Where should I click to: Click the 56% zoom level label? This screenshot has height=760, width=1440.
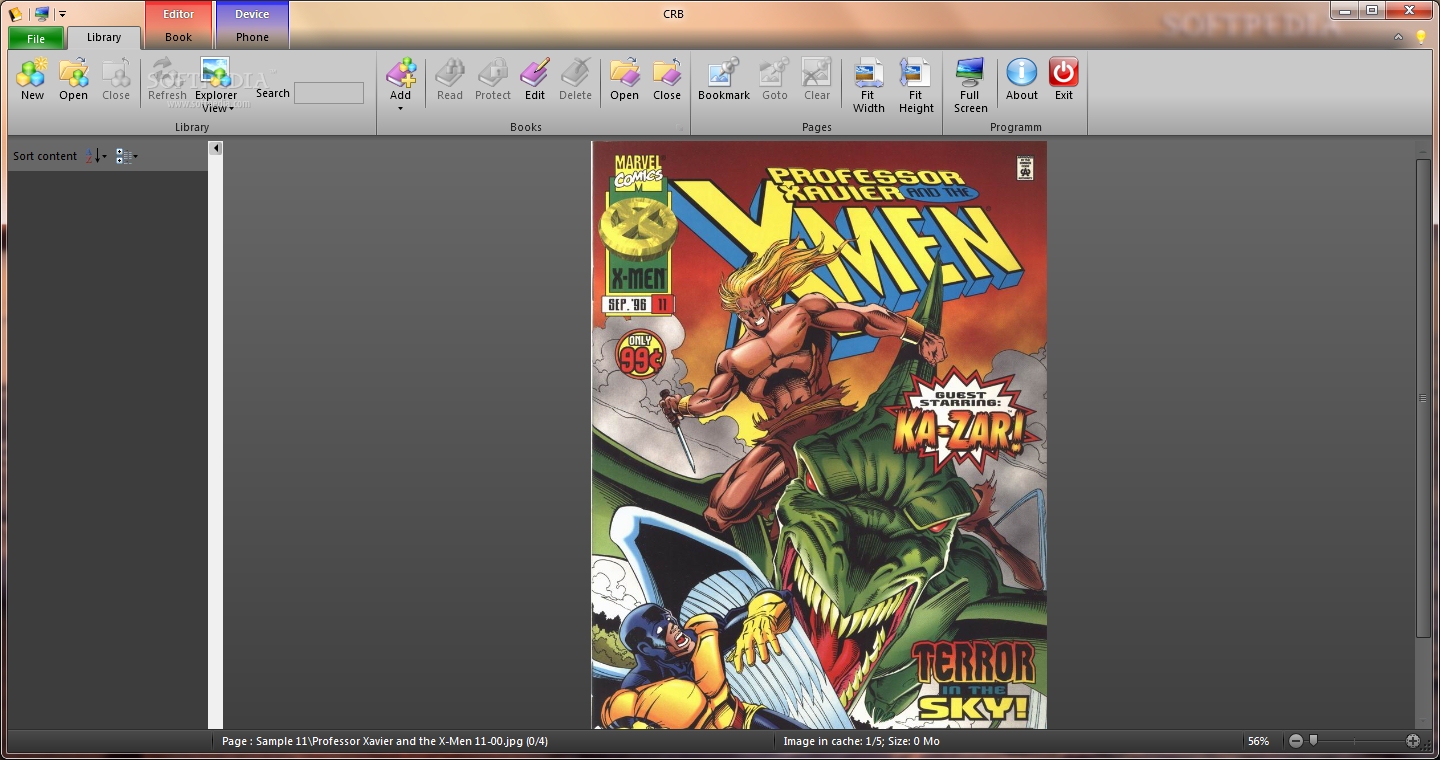1258,741
